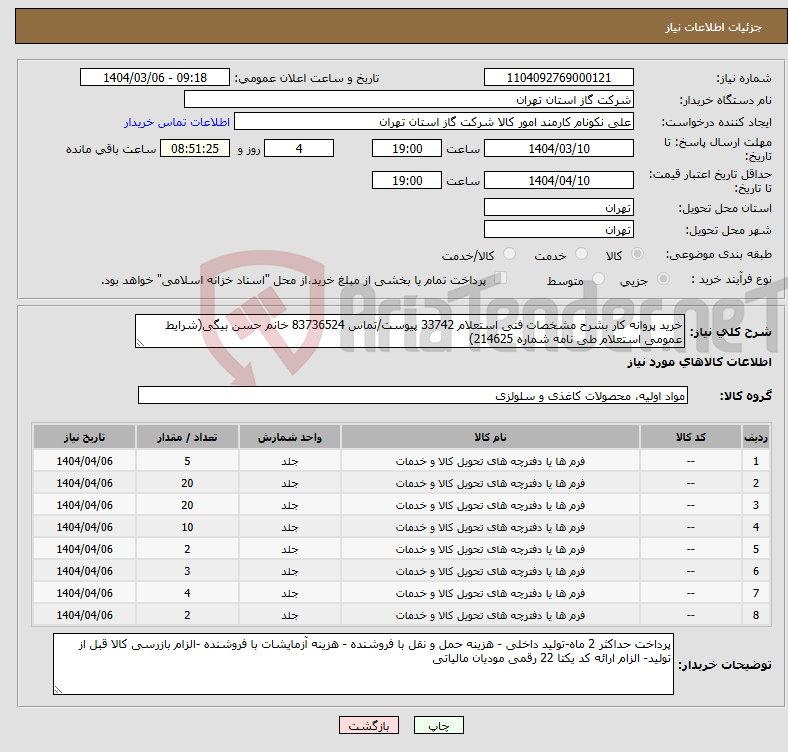The height and width of the screenshot is (752, 788).
Task: Click the response deadline time field 19:00
Action: pyautogui.click(x=407, y=148)
